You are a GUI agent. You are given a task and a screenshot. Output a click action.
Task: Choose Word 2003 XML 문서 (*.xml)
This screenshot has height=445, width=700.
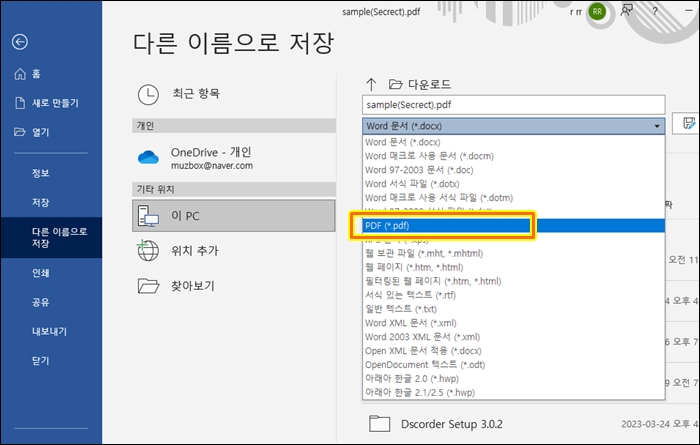coord(513,337)
